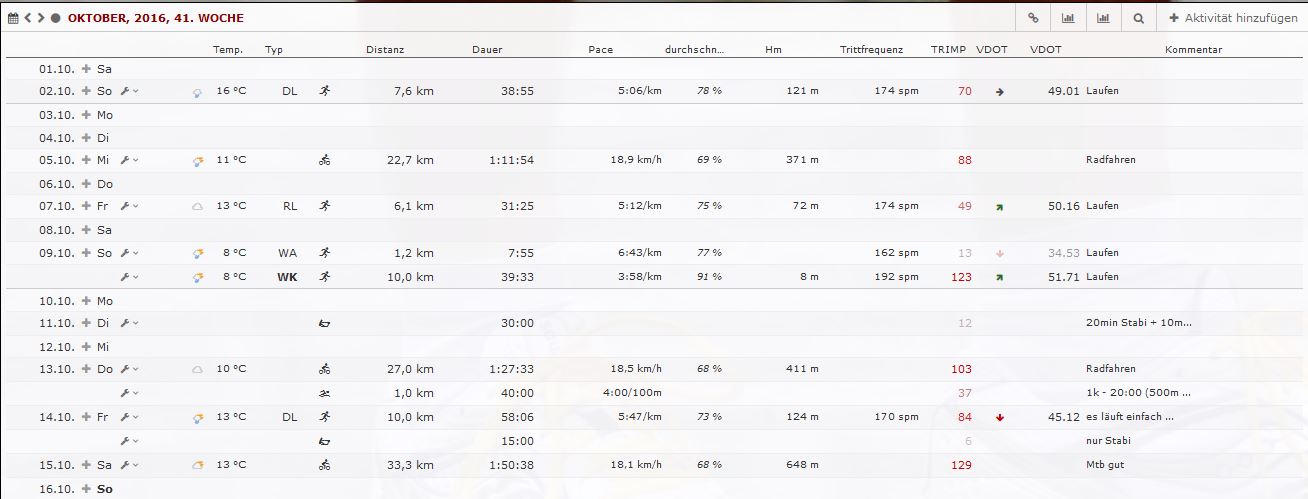Click the 'Kommentar' column header

pos(1193,49)
